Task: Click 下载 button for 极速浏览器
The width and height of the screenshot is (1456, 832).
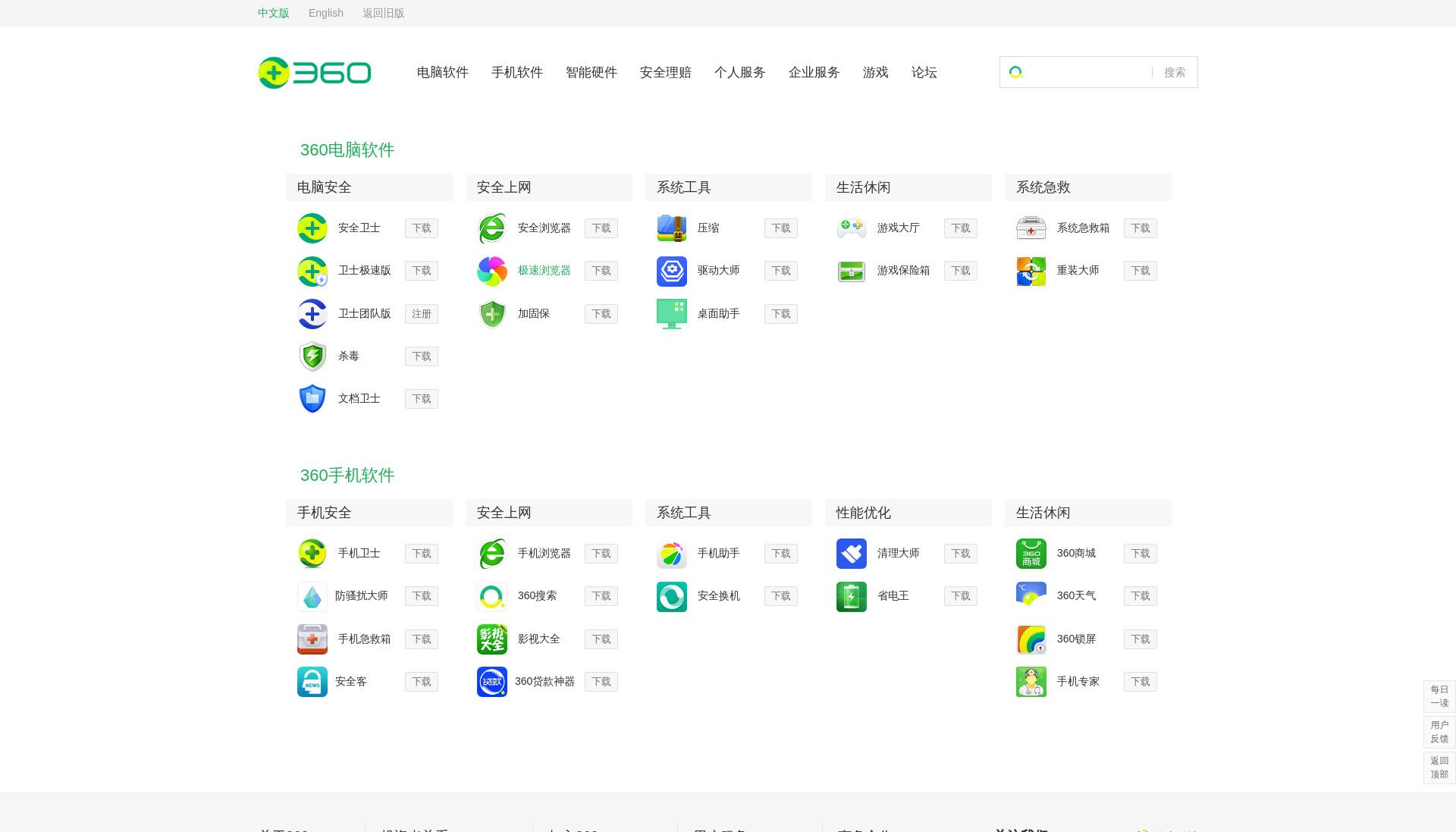Action: [601, 271]
